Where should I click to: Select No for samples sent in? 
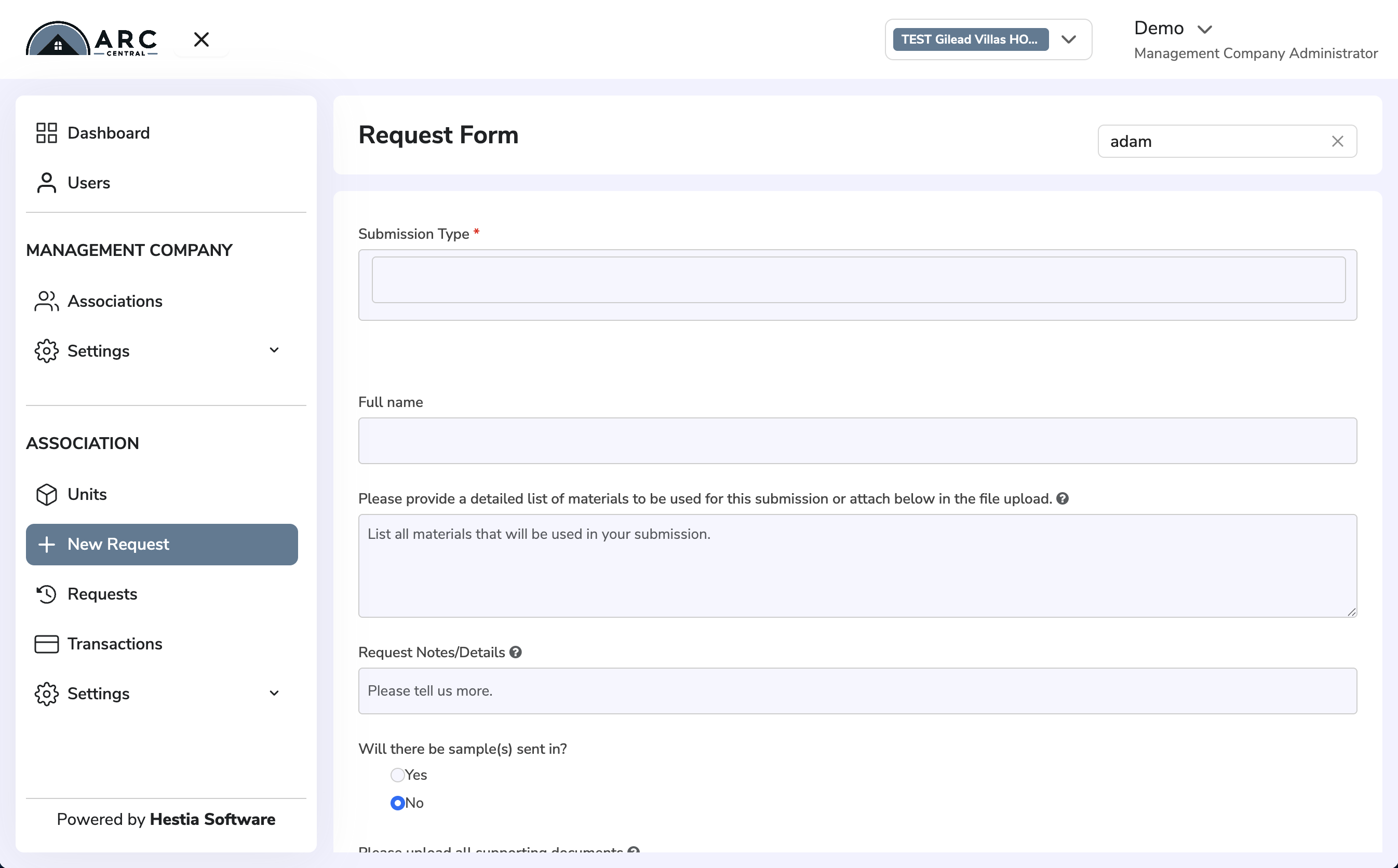[397, 803]
